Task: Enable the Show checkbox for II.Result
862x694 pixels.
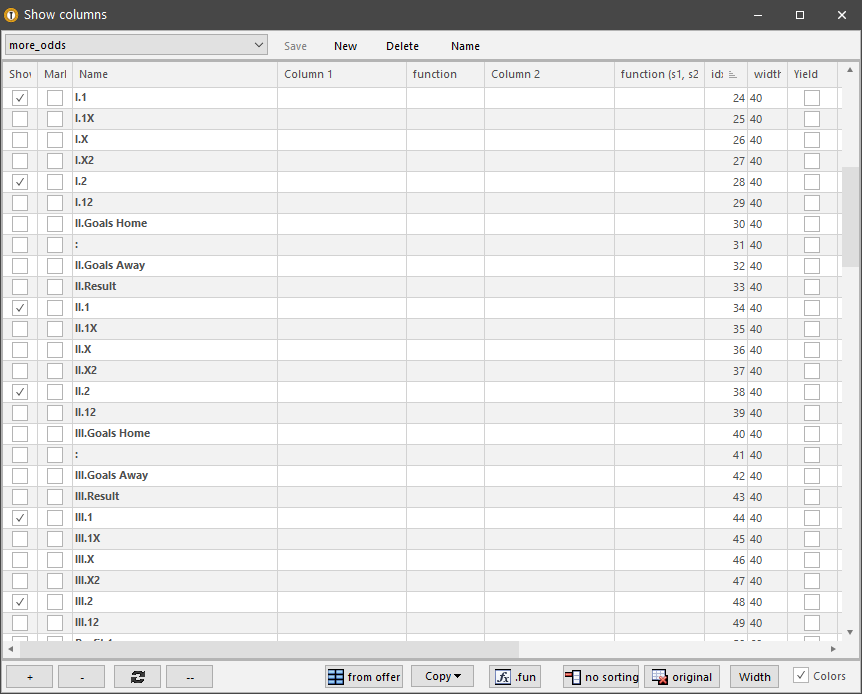Action: coord(20,287)
